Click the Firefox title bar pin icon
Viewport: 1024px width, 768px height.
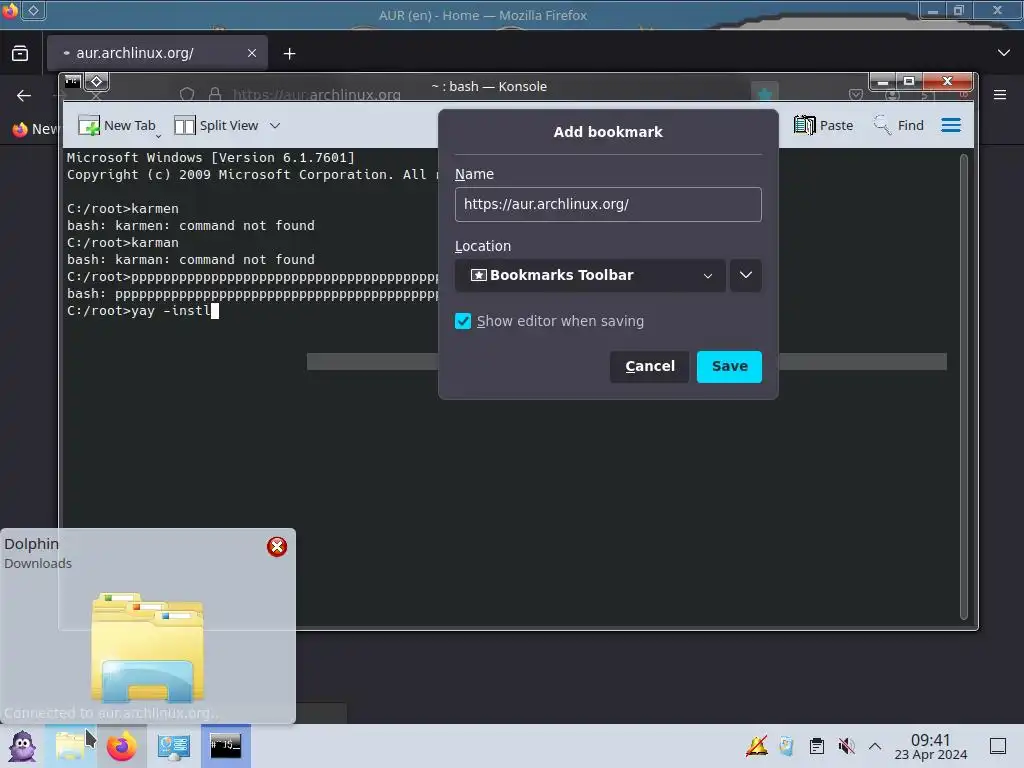tap(33, 10)
